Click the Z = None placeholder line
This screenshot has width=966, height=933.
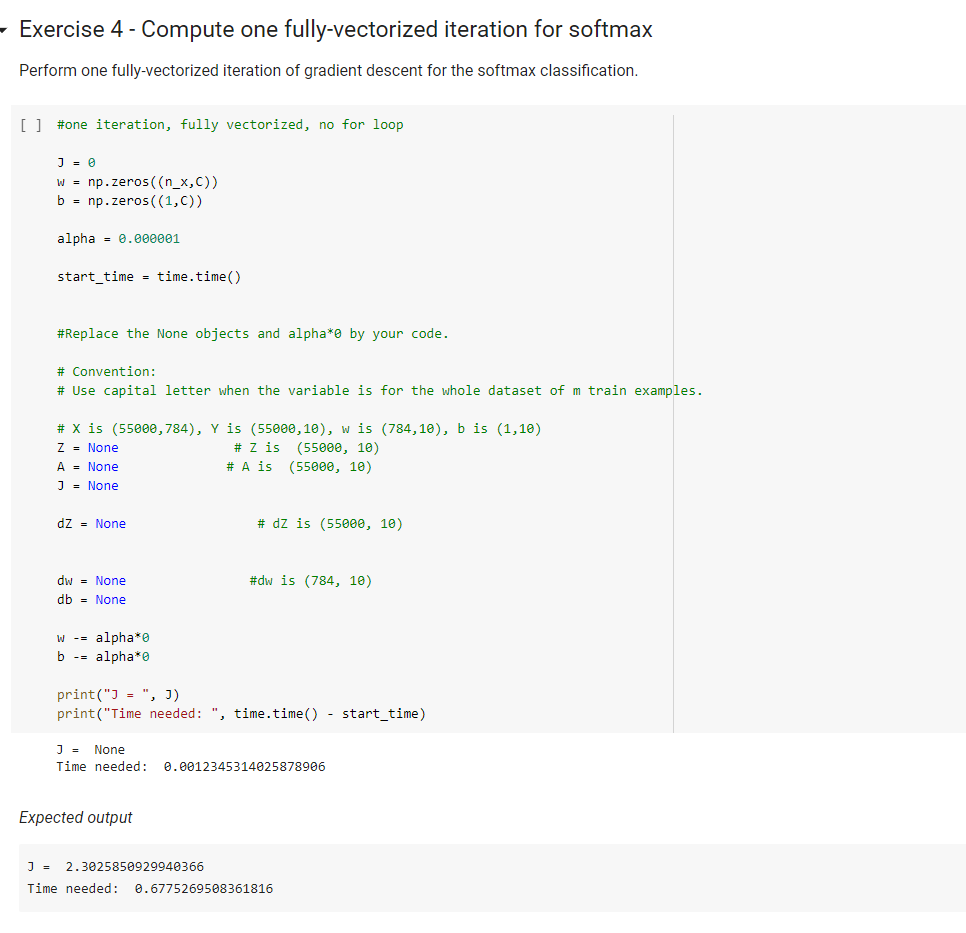coord(85,447)
